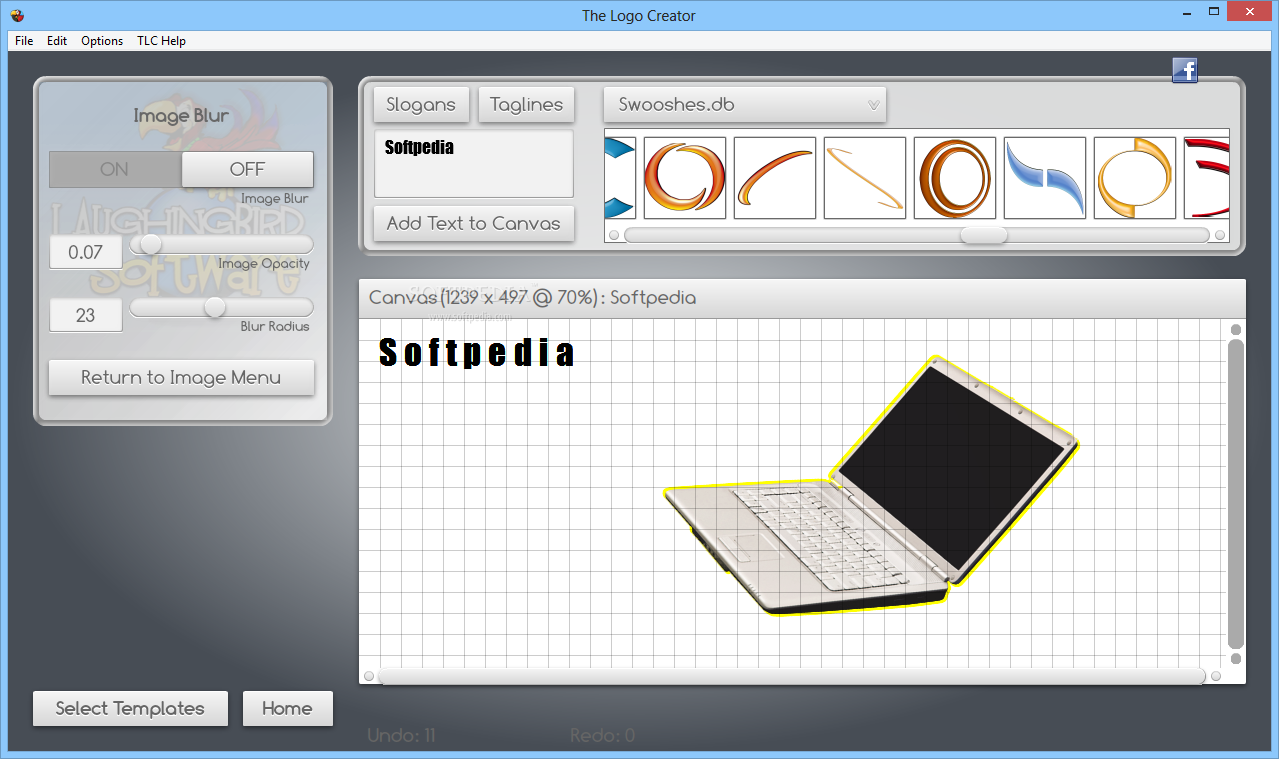Click the Taglines button
Image resolution: width=1279 pixels, height=759 pixels.
pos(527,104)
